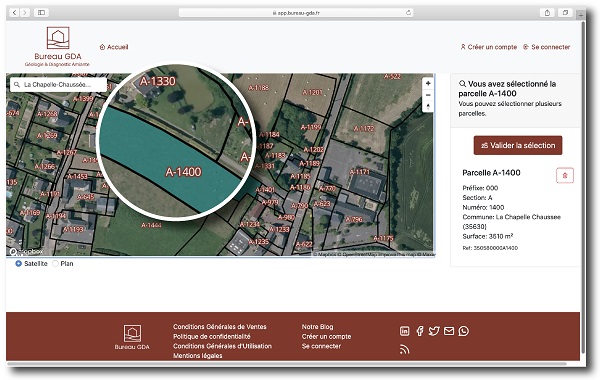600x380 pixels.
Task: Zoom out on the map
Action: [x=428, y=95]
